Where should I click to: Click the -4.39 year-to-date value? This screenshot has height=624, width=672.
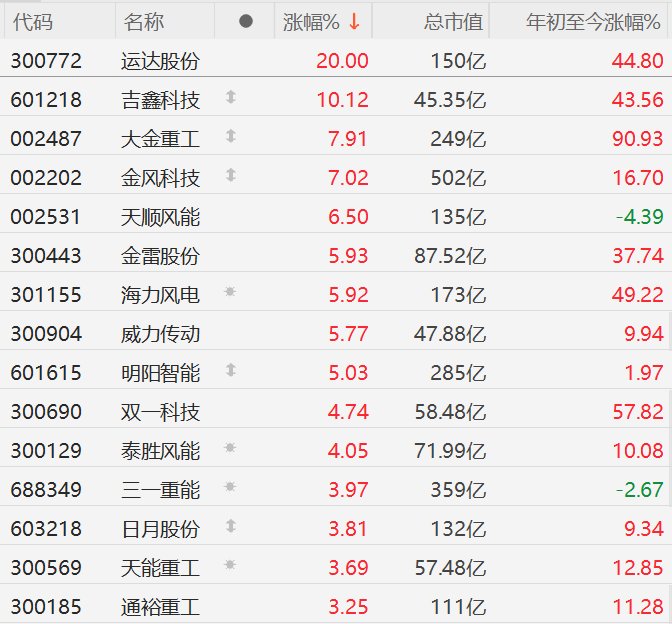639,217
